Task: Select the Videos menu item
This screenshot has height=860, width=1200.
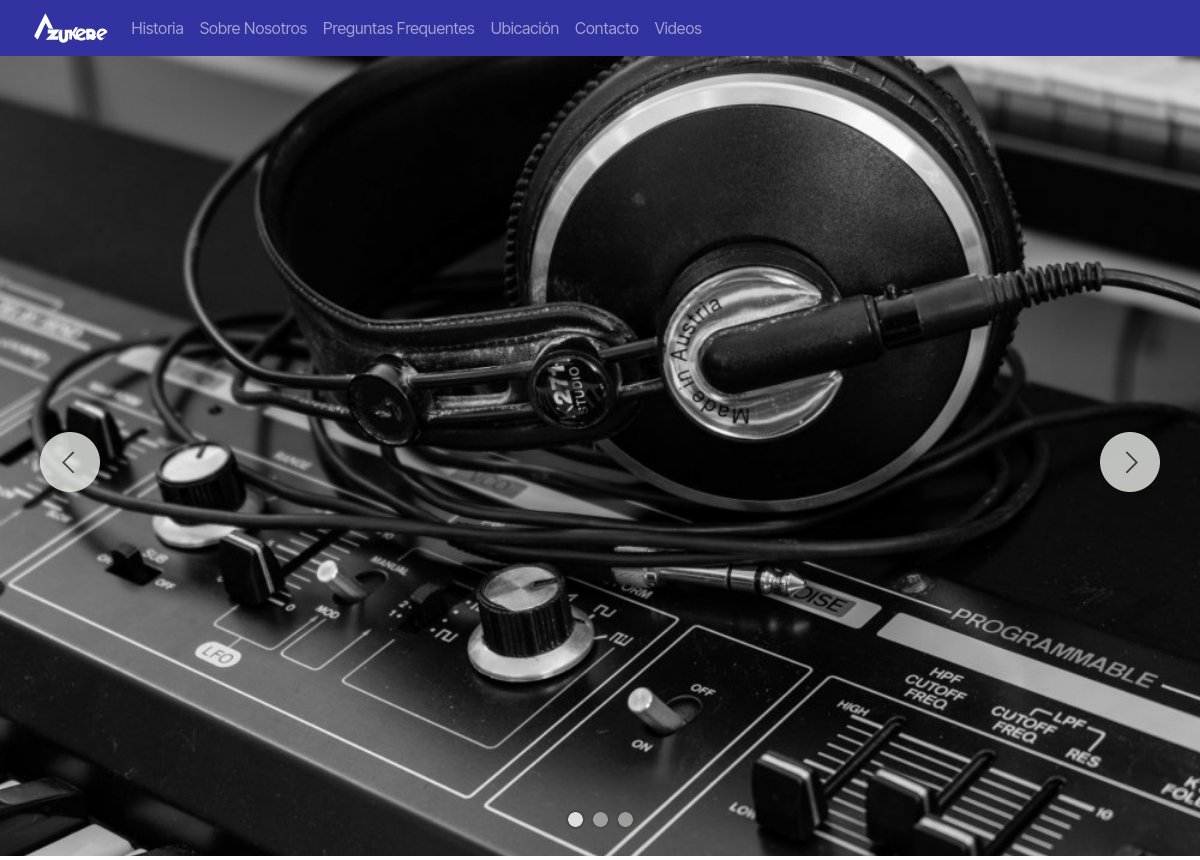Action: pos(678,28)
